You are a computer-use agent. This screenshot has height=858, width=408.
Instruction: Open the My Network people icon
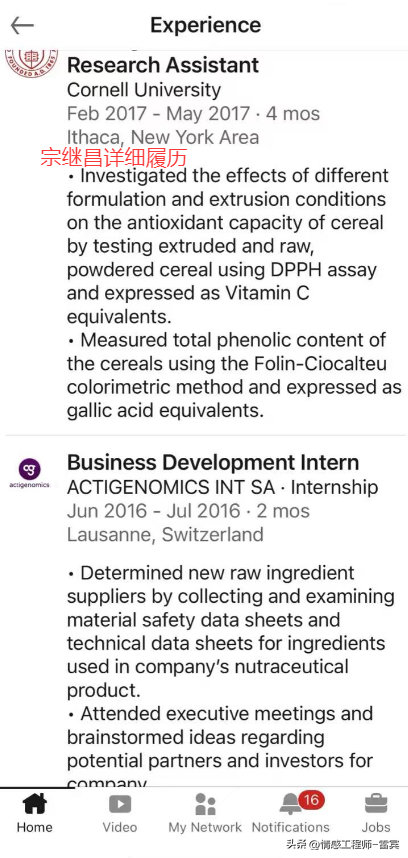pyautogui.click(x=205, y=804)
